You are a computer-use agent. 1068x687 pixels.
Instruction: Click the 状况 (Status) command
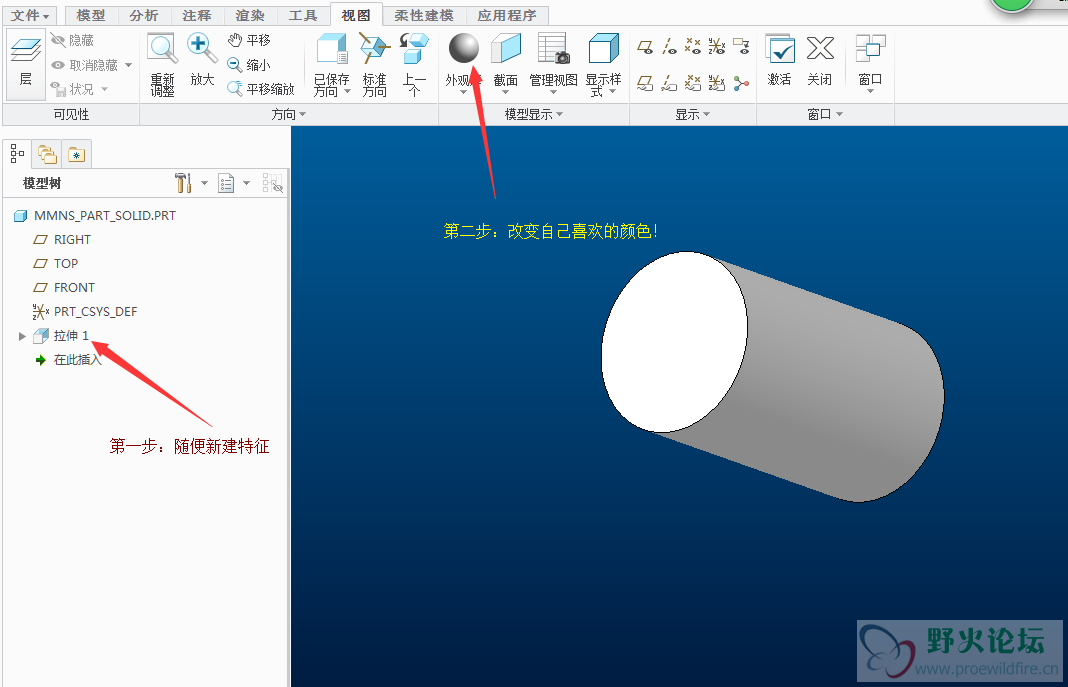tap(73, 89)
